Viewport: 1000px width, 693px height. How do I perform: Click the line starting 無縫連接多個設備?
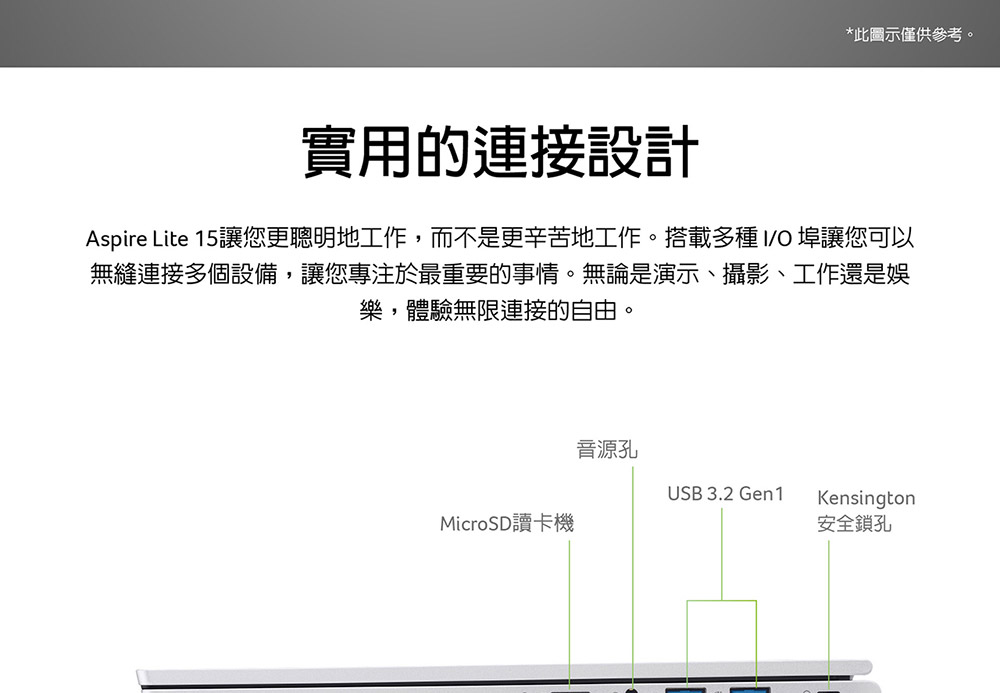pyautogui.click(x=500, y=274)
